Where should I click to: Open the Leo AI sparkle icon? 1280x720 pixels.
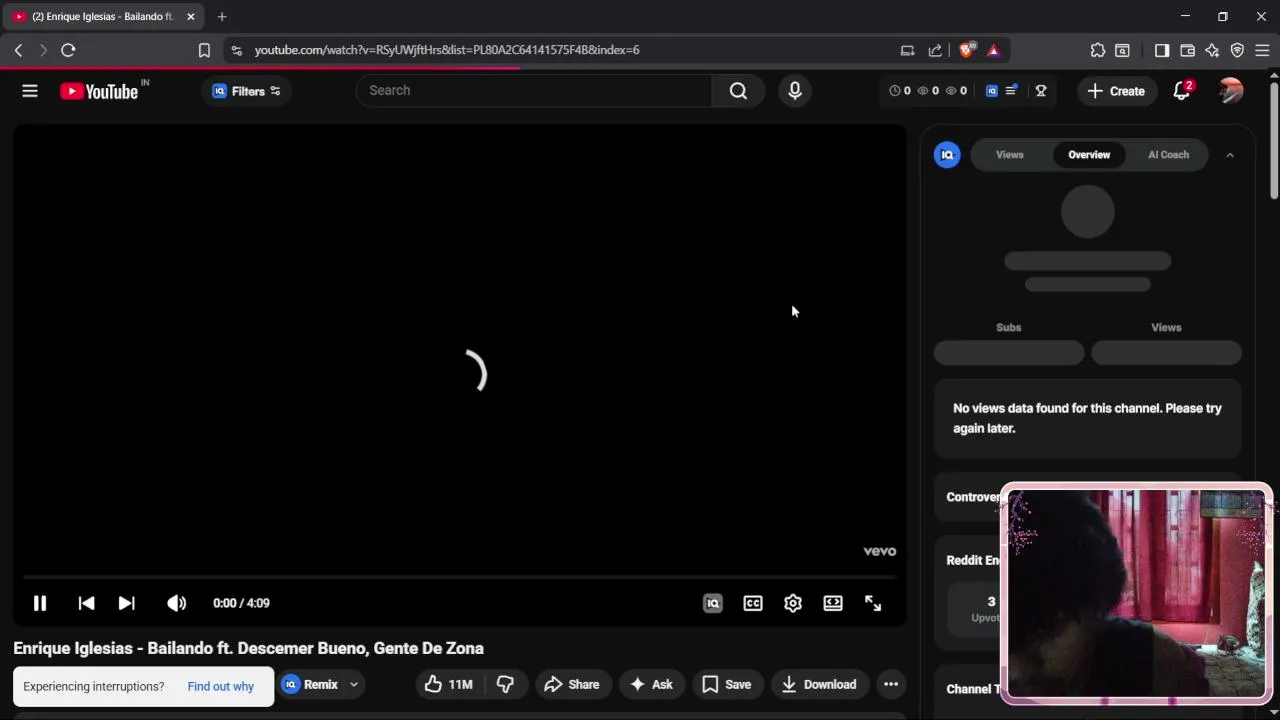point(1212,50)
